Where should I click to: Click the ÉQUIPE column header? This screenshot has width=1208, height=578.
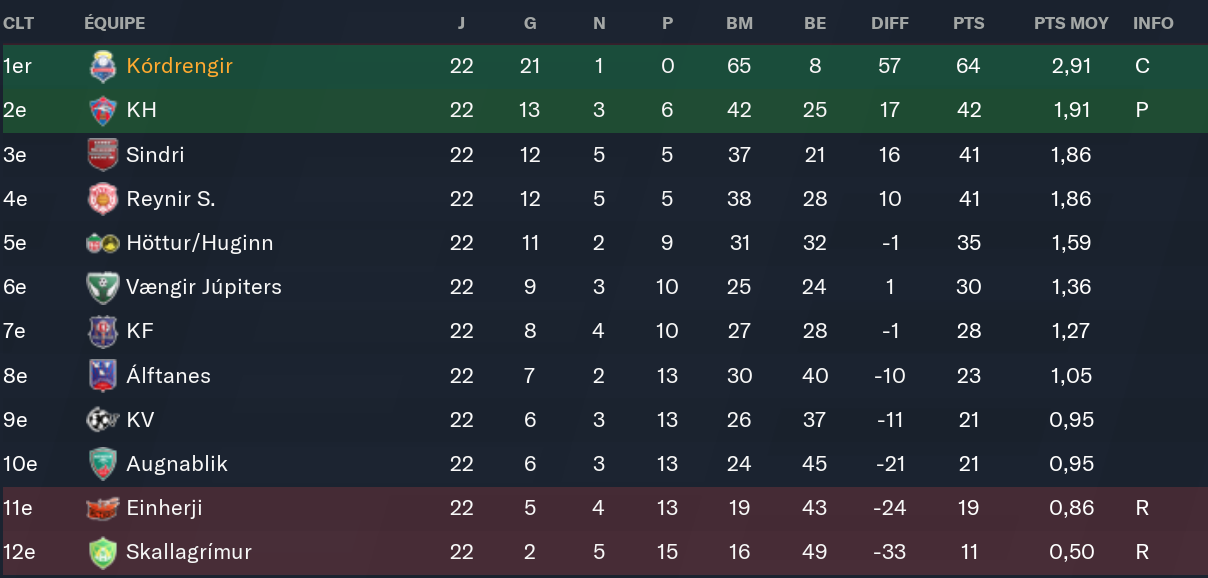114,23
